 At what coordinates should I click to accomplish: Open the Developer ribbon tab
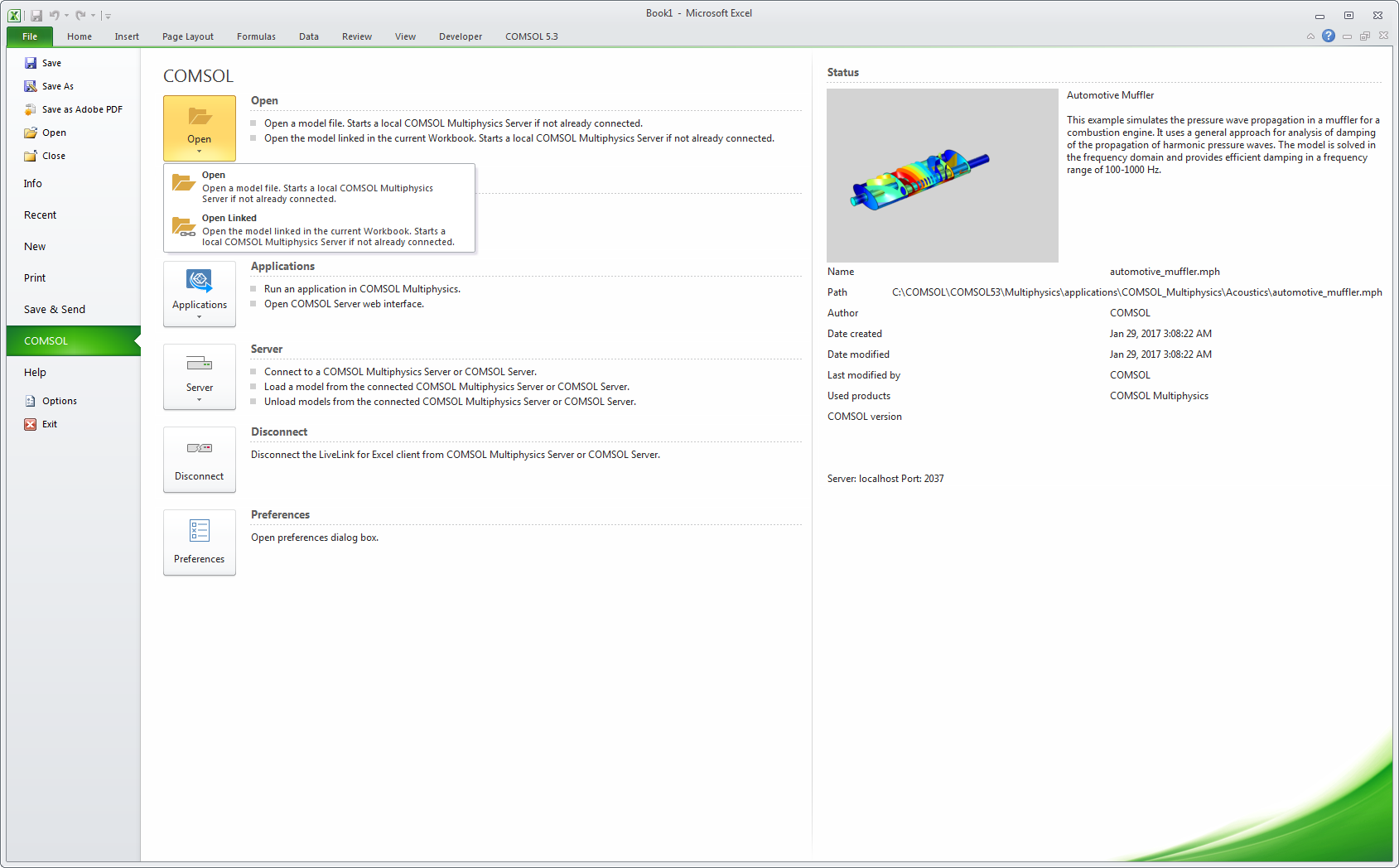coord(461,36)
